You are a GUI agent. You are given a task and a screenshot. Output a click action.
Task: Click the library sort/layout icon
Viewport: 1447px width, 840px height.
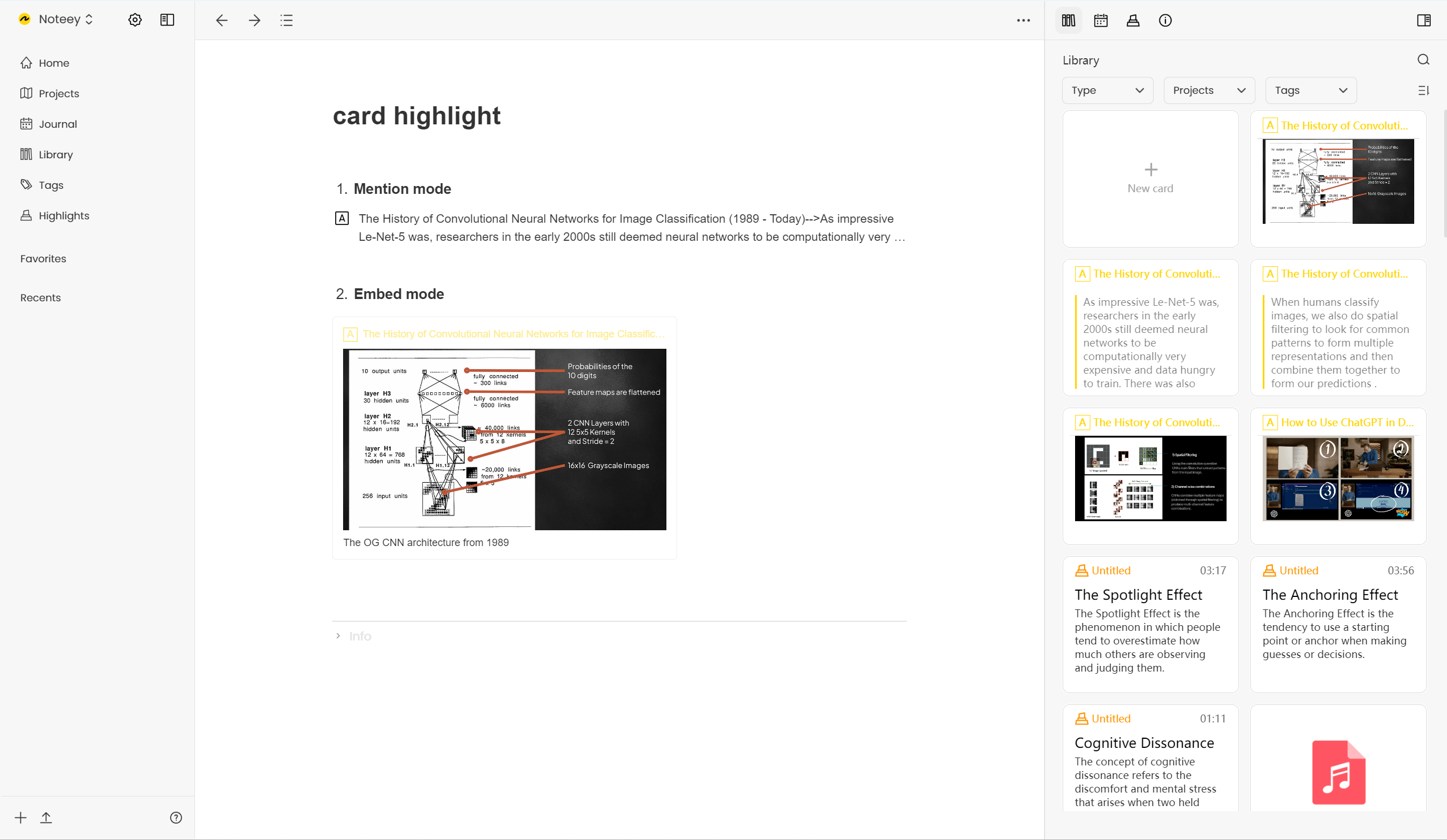pos(1423,90)
